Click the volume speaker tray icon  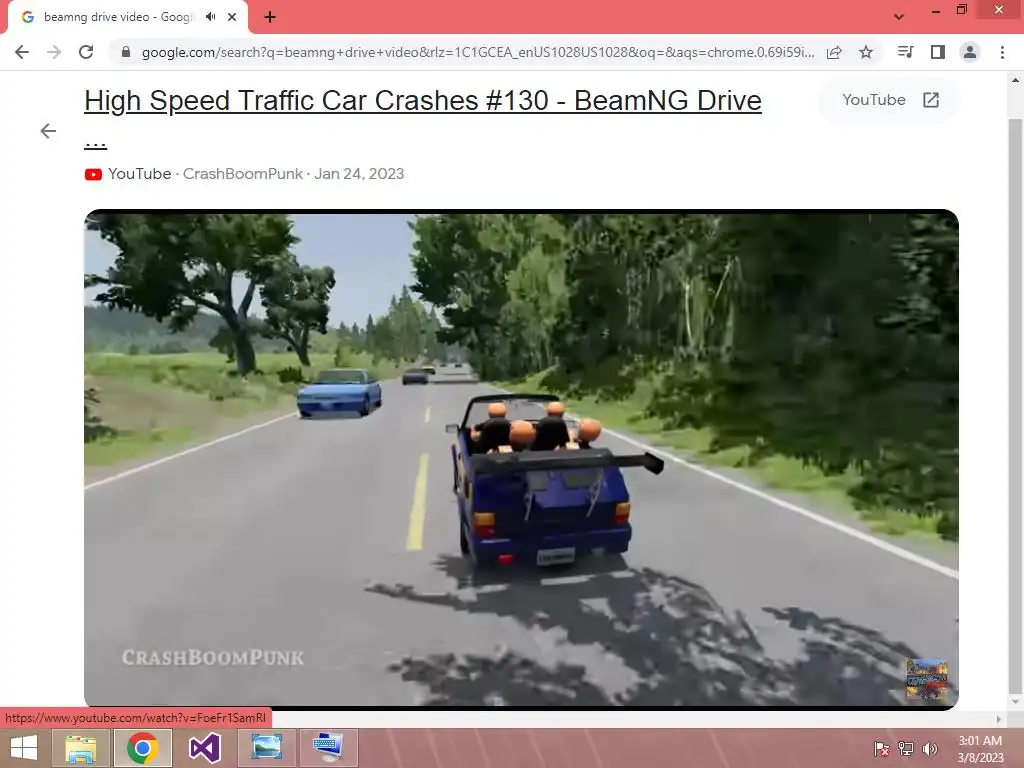pos(930,749)
